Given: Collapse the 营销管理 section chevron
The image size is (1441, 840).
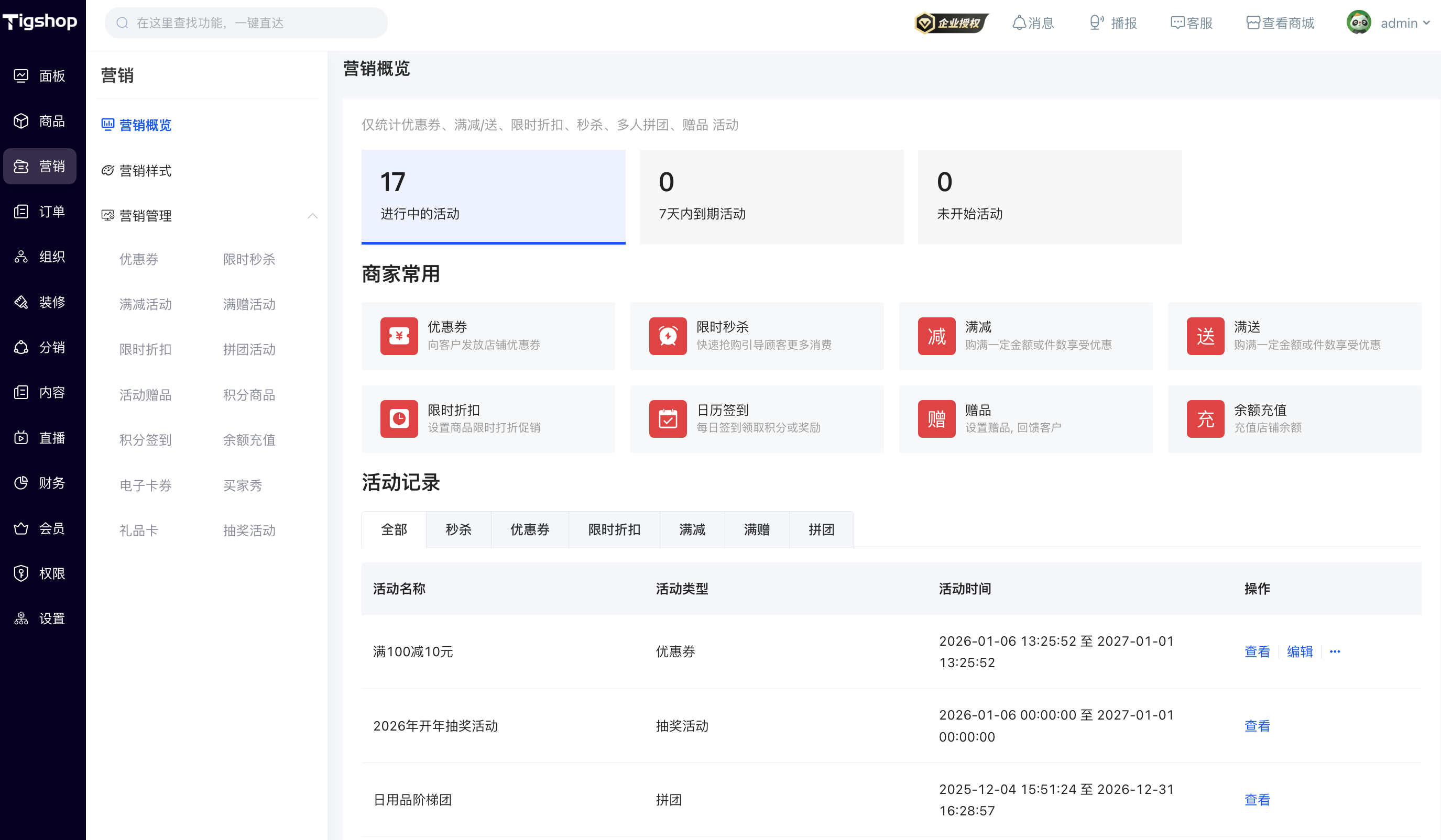Looking at the screenshot, I should point(312,216).
